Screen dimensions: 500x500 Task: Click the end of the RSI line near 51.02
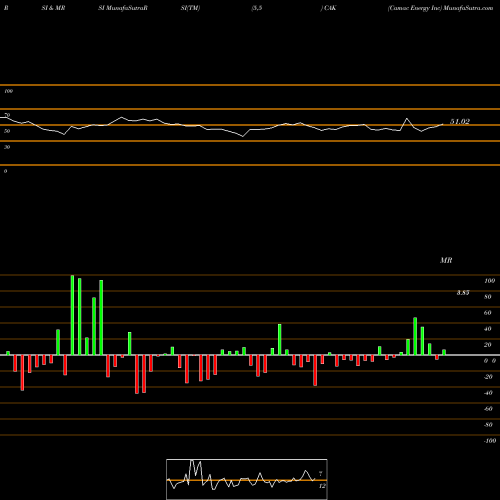(443, 124)
